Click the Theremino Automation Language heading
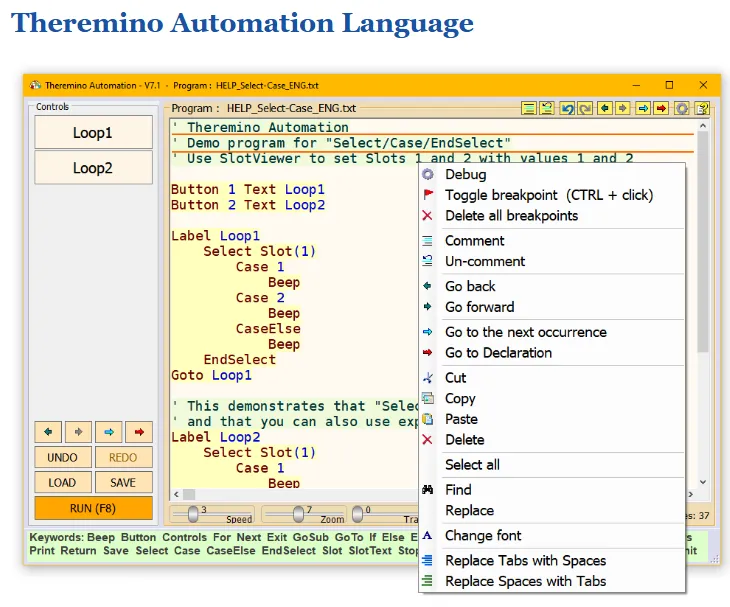 [242, 22]
